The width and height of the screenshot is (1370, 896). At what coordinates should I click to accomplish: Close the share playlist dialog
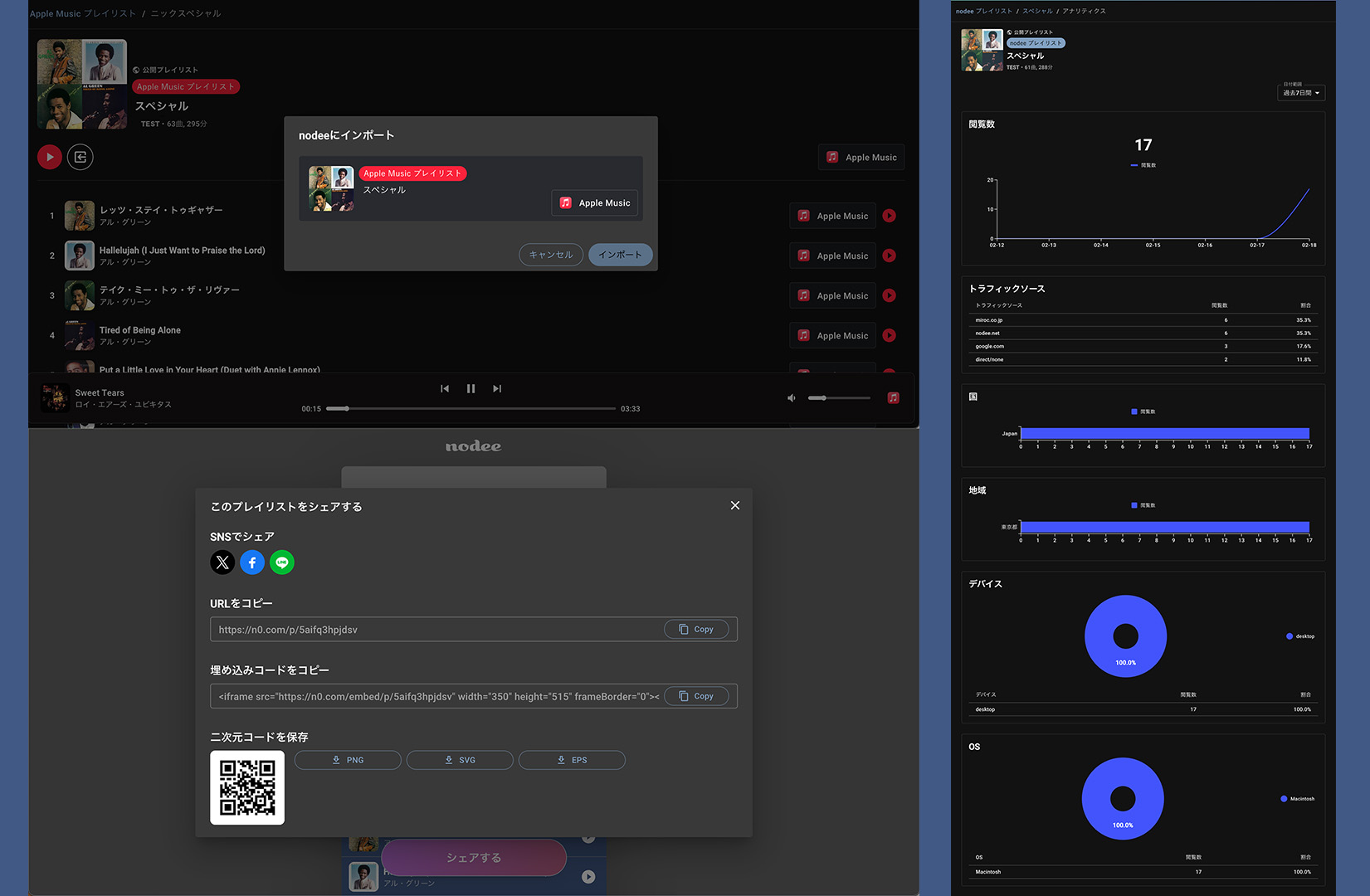tap(735, 505)
